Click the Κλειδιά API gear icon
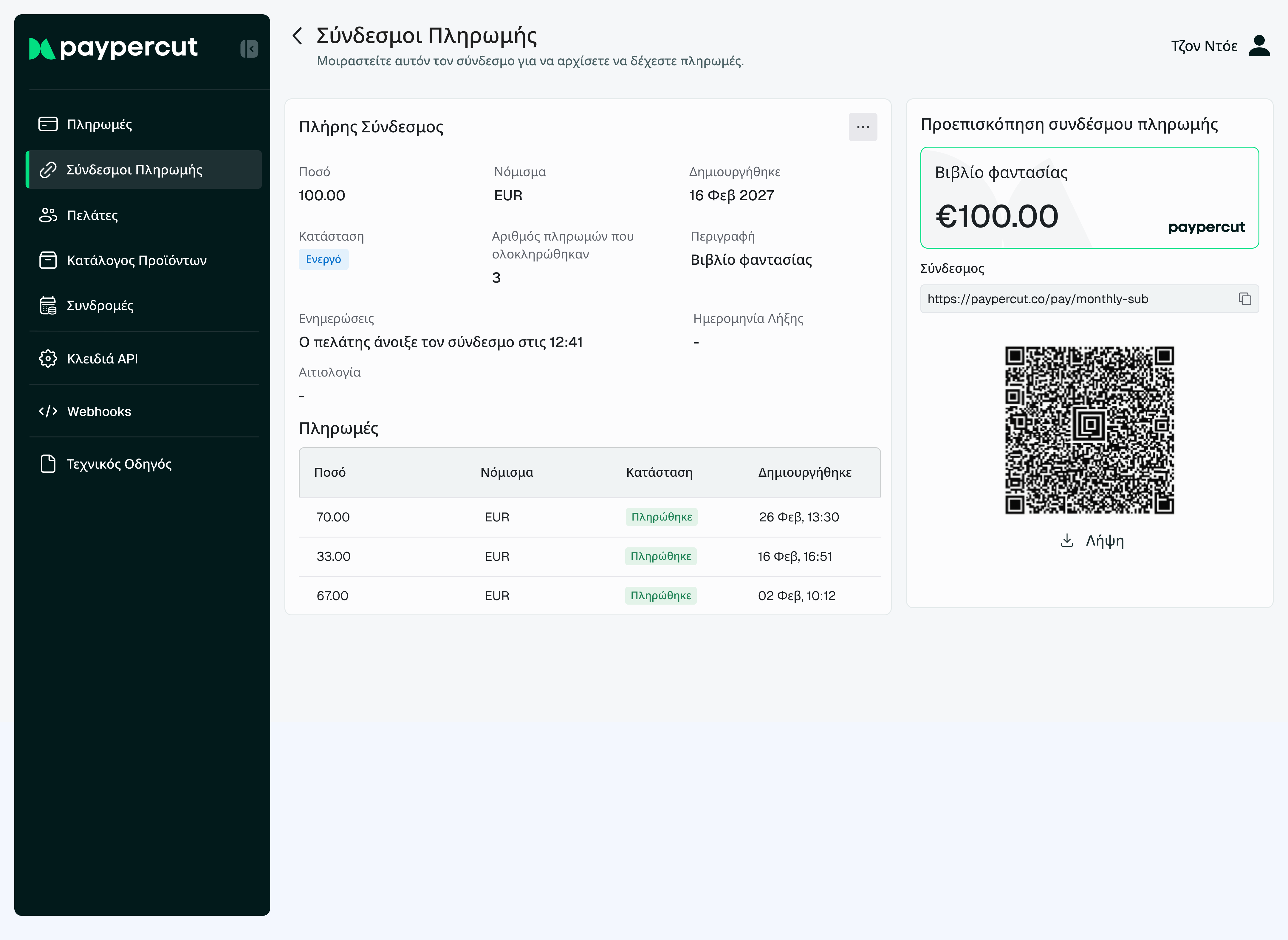Screen dimensions: 1288x940 point(48,358)
